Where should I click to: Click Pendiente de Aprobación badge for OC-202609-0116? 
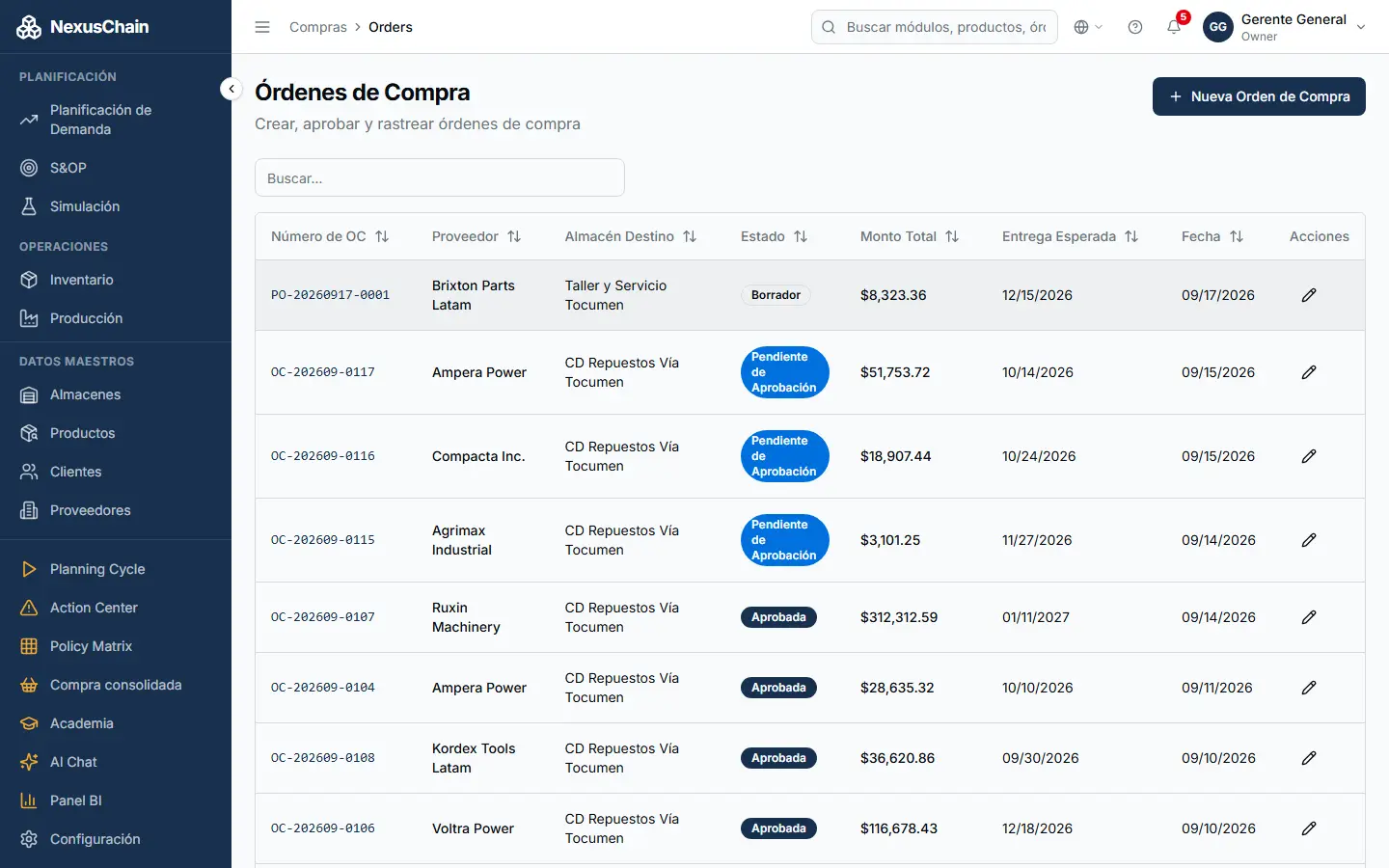tap(785, 456)
